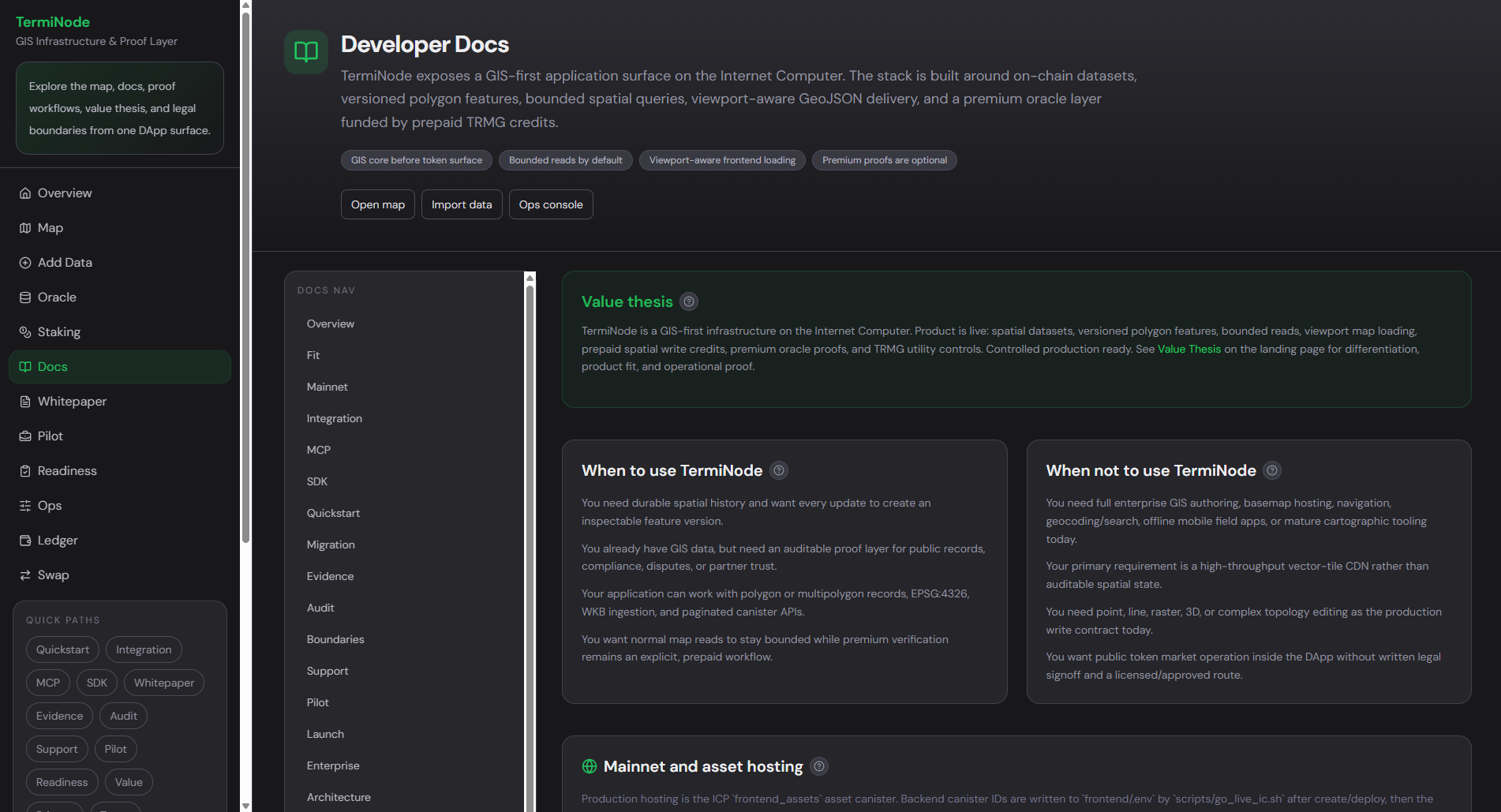Click the Pilot briefcase icon
1501x812 pixels.
coord(25,436)
